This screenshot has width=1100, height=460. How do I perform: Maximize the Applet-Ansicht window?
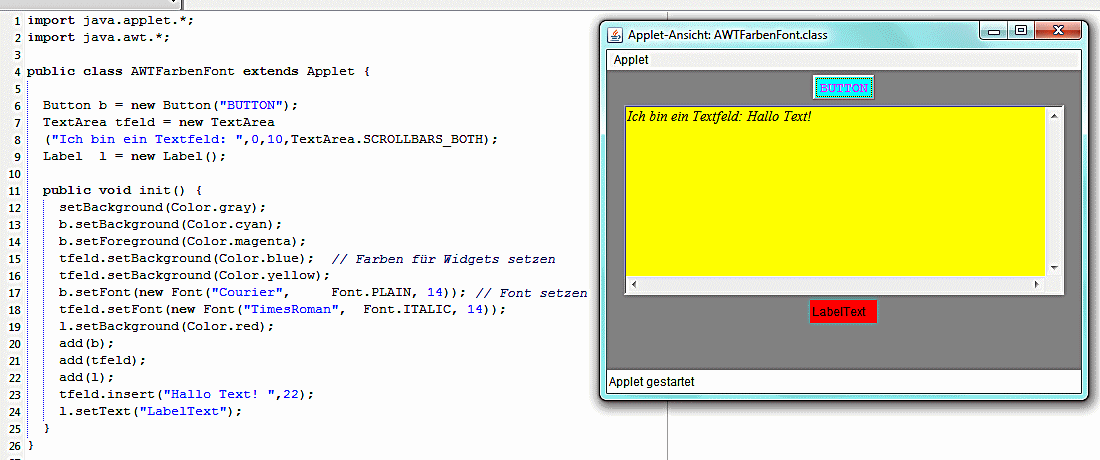pyautogui.click(x=1021, y=32)
